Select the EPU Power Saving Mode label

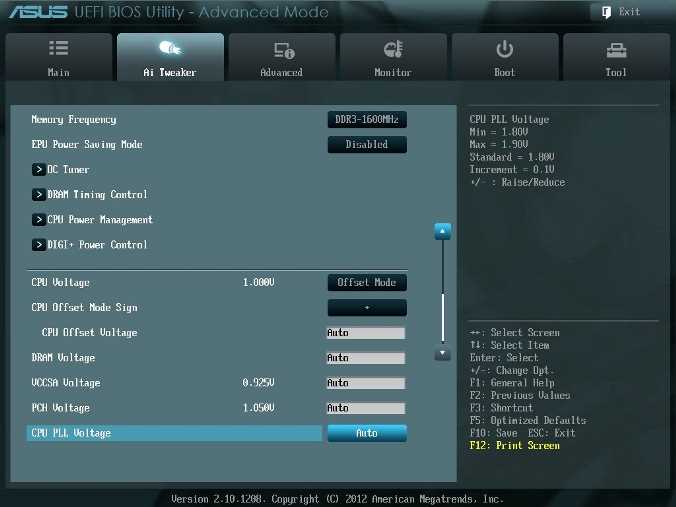point(87,144)
